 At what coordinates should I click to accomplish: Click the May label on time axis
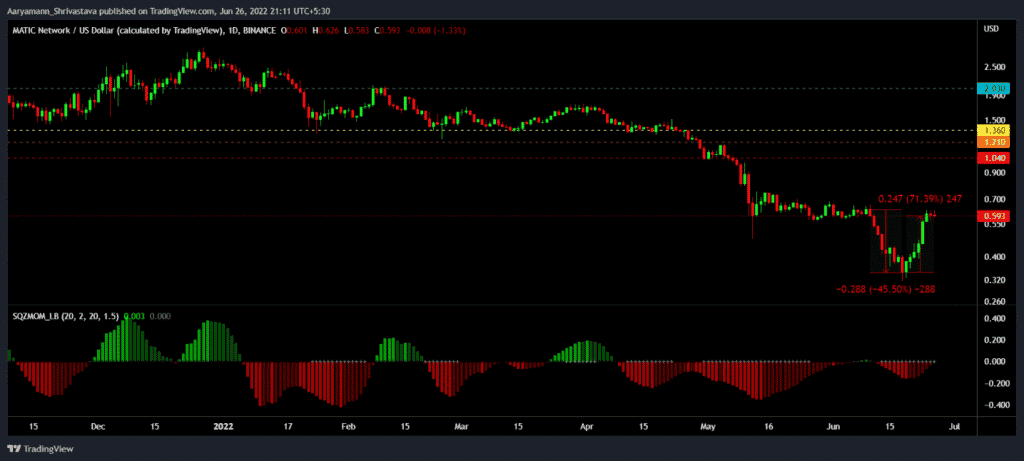[709, 427]
